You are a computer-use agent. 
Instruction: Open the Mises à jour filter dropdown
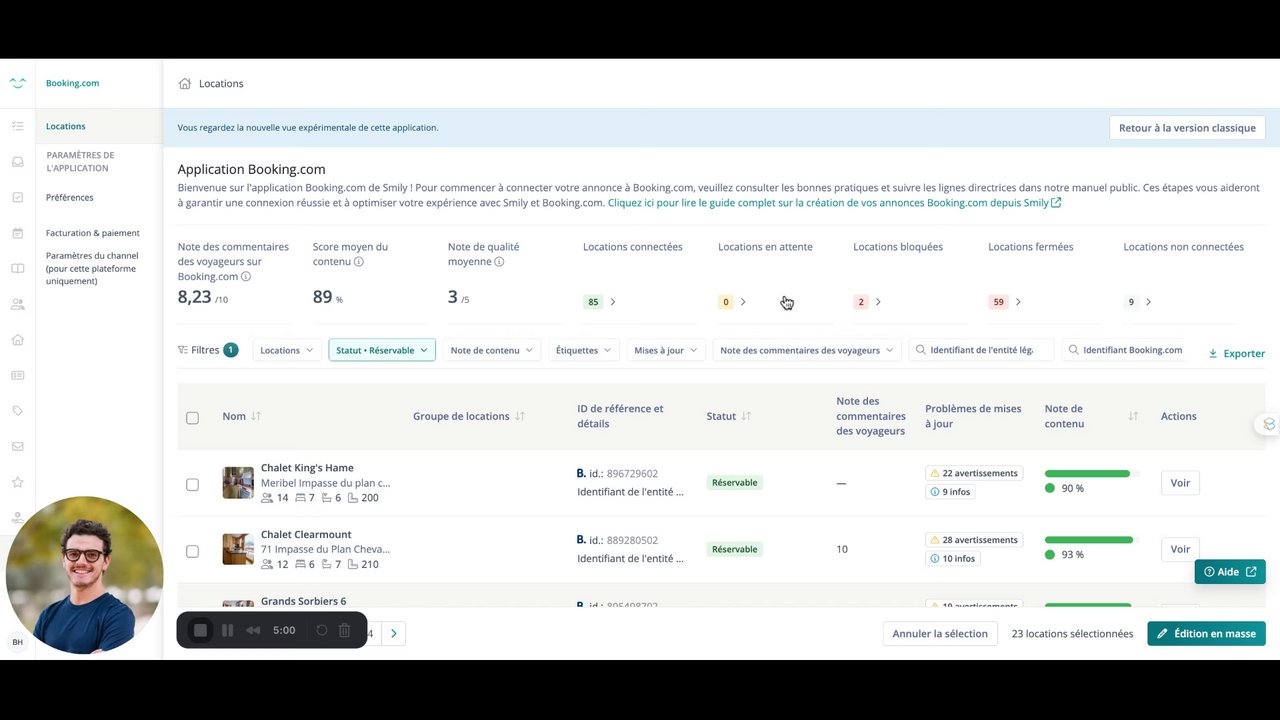[x=666, y=350]
